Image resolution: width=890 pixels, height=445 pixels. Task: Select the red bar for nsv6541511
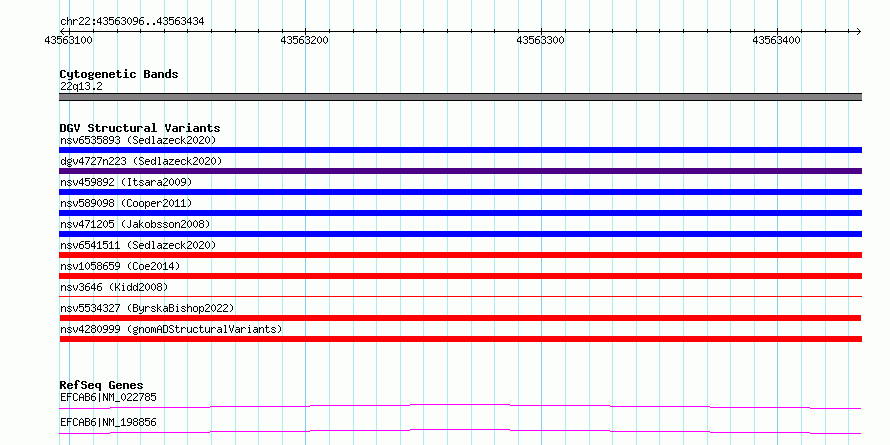click(460, 255)
